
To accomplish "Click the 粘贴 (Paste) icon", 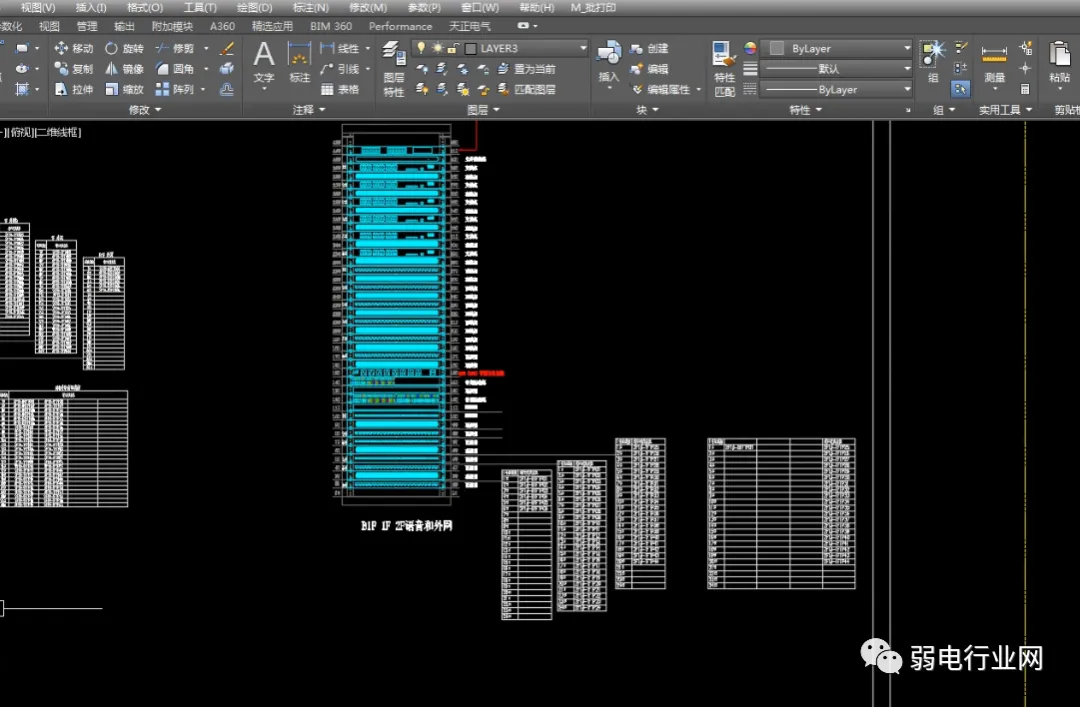I will coord(1059,62).
